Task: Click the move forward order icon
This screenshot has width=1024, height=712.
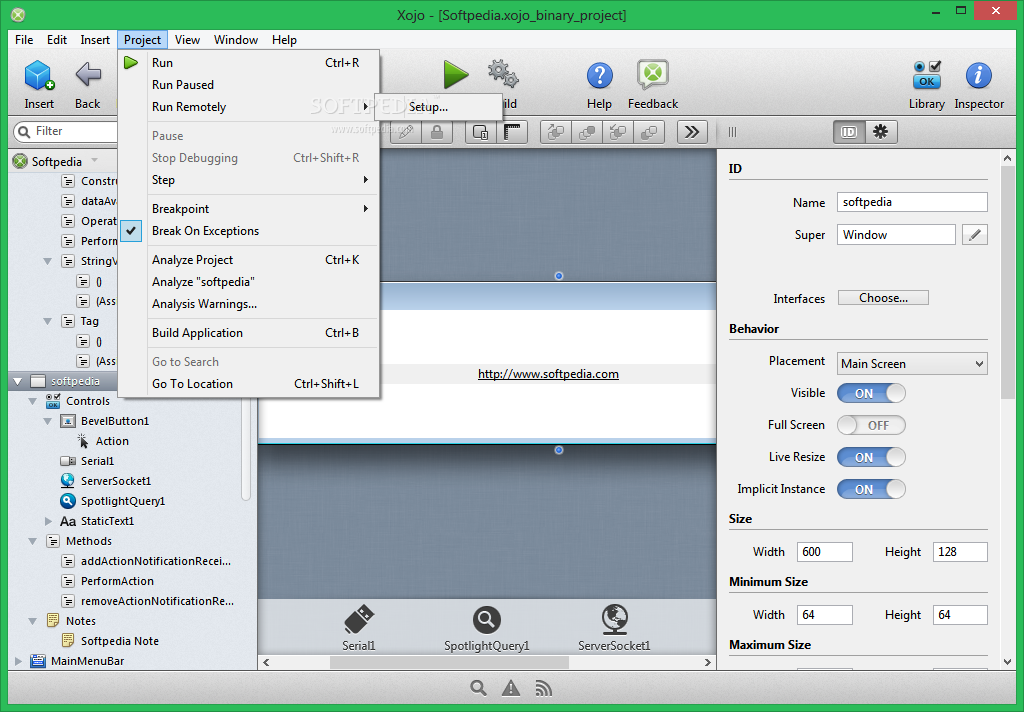Action: [x=587, y=132]
